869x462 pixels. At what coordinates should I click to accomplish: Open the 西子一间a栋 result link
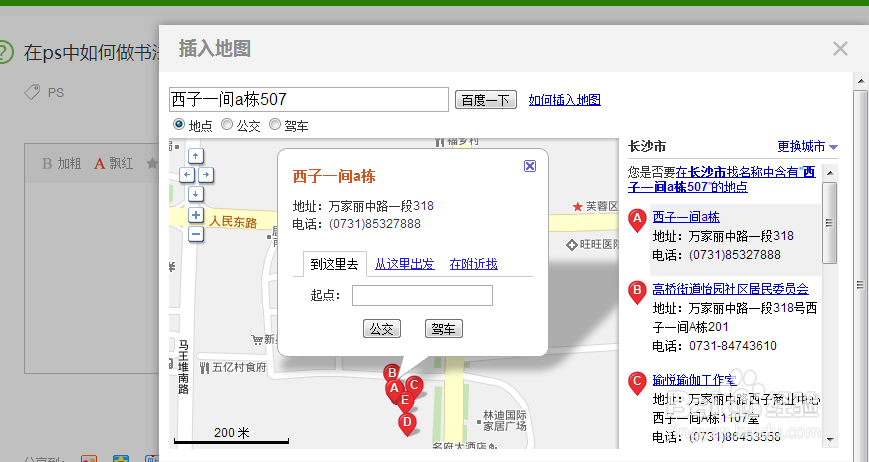(x=686, y=217)
